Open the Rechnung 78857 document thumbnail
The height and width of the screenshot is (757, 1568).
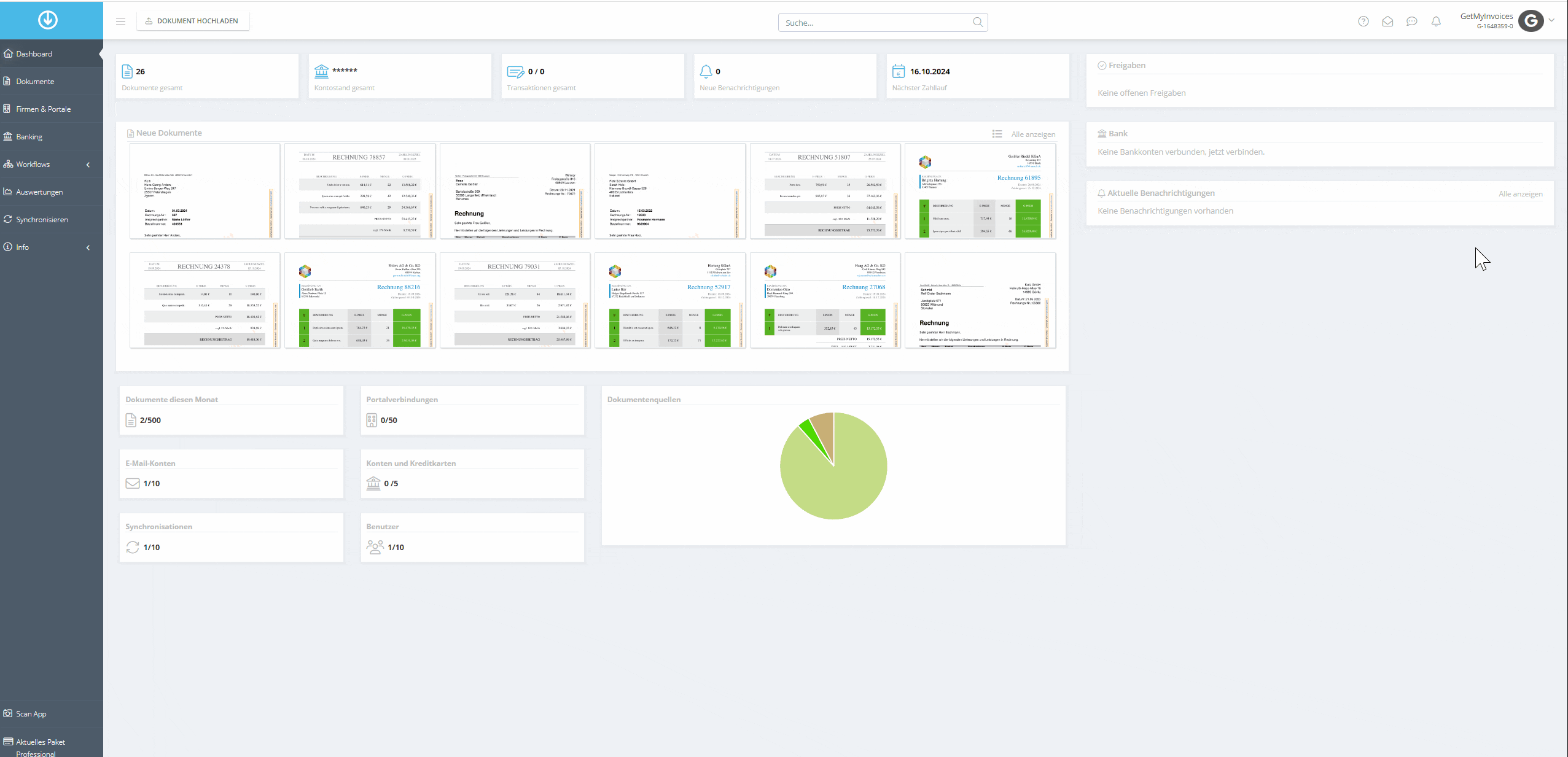(360, 191)
